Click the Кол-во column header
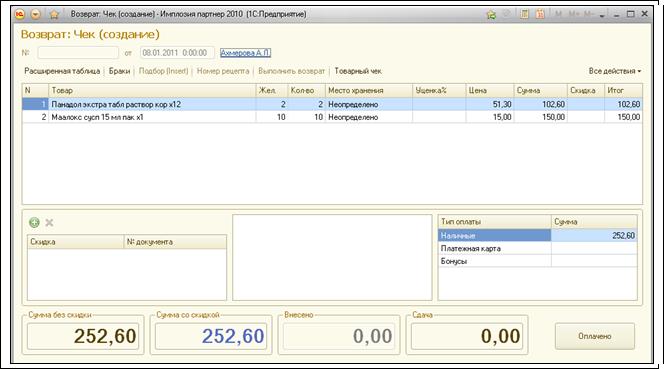The height and width of the screenshot is (369, 664). click(307, 91)
